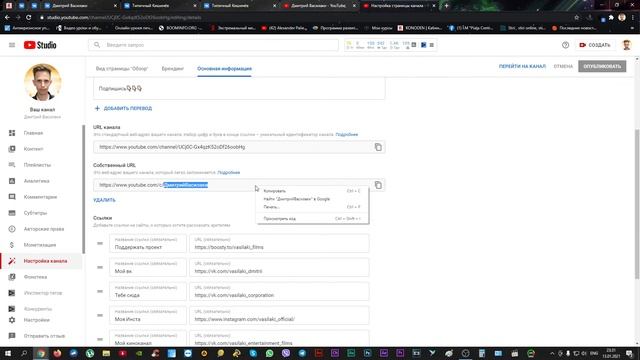The image size is (640, 360).
Task: Switch to the Брендинг tab
Action: [x=173, y=69]
